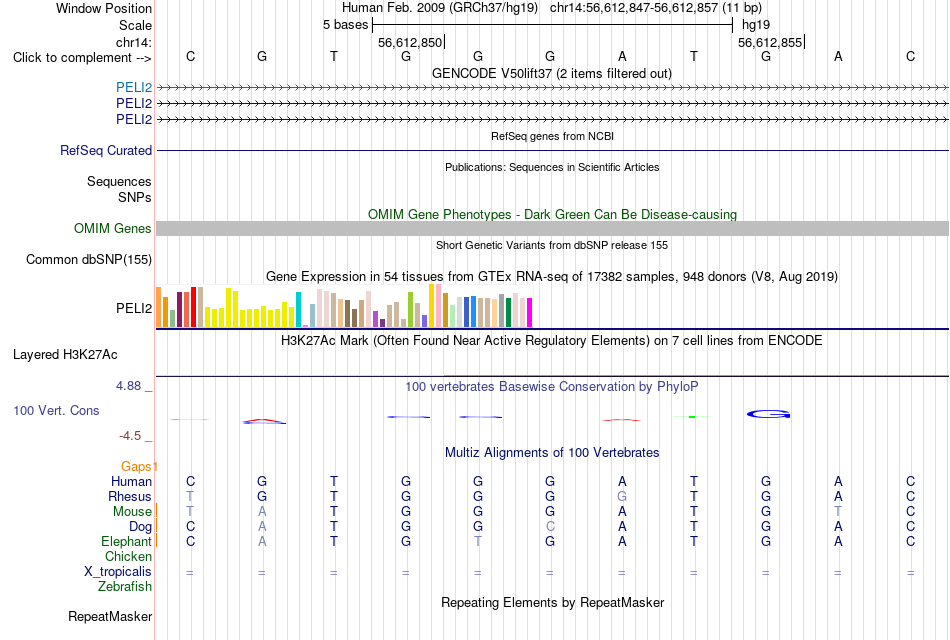Click the 'RefSeq genes from NCBI' title
950x640 pixels.
click(552, 136)
